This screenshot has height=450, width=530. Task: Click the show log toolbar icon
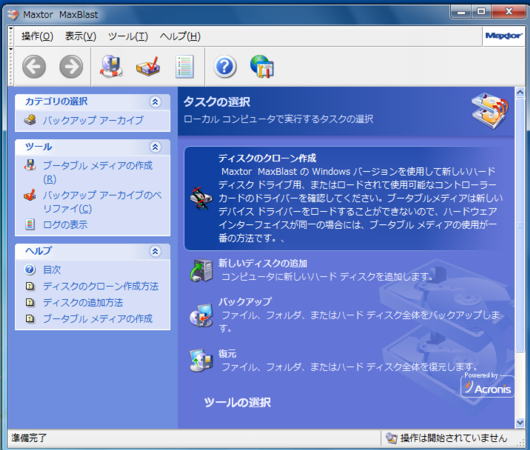point(185,67)
